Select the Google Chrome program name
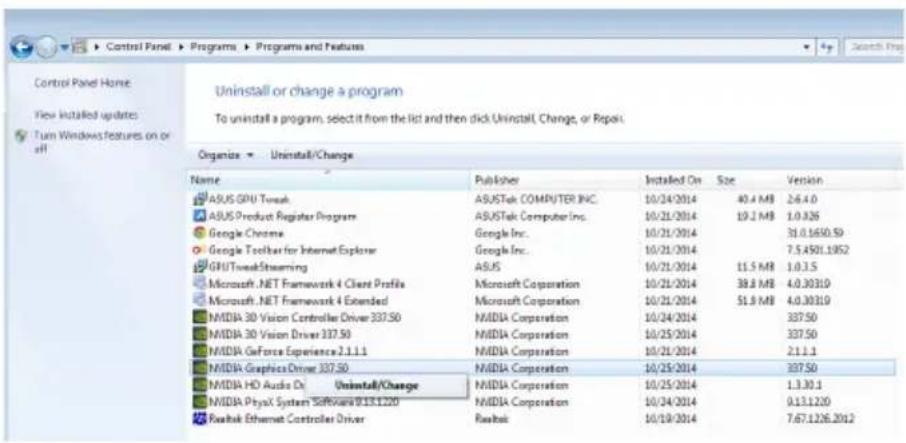 tap(246, 233)
